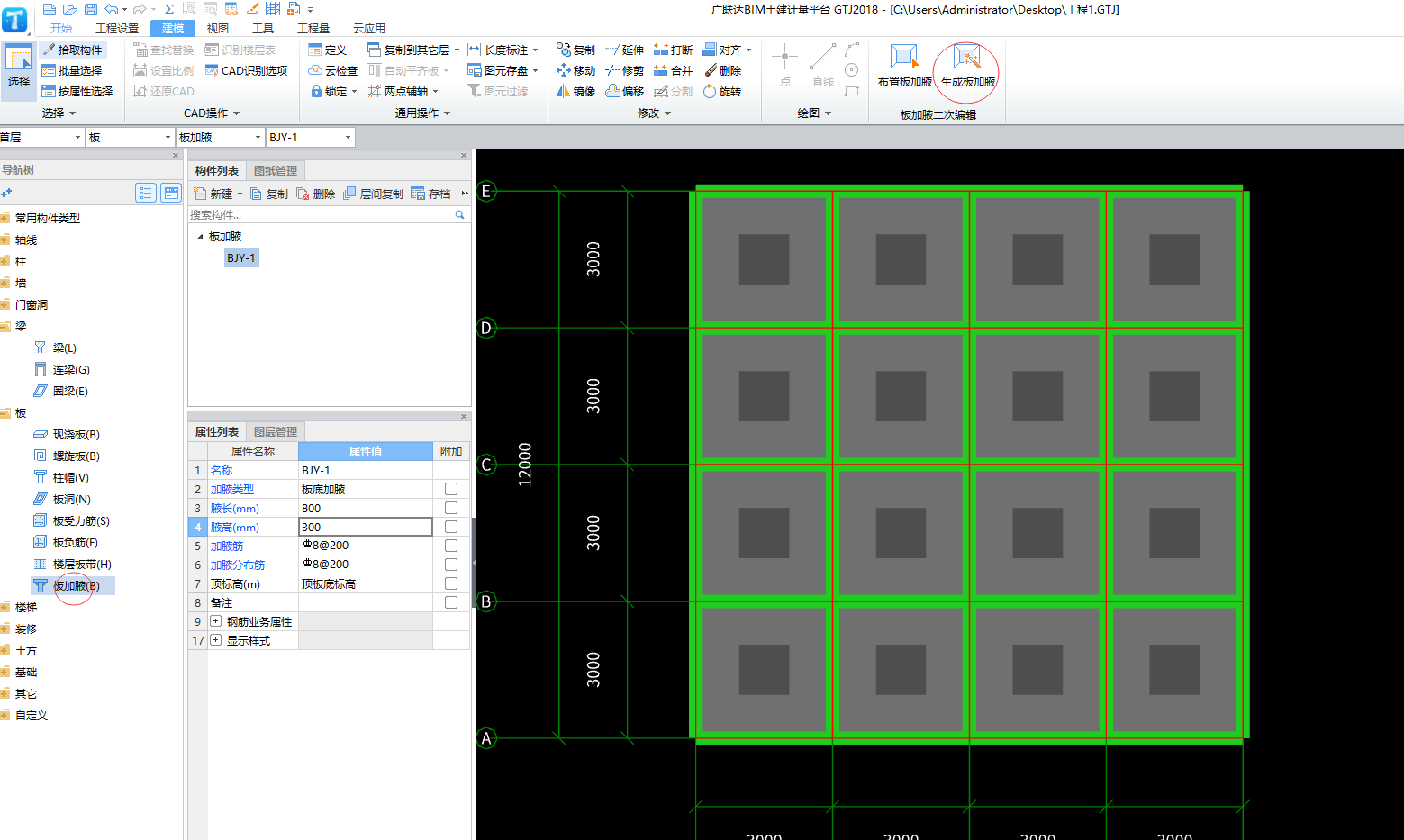The height and width of the screenshot is (840, 1404).
Task: Switch to the 图纸管理 tab
Action: click(x=276, y=170)
